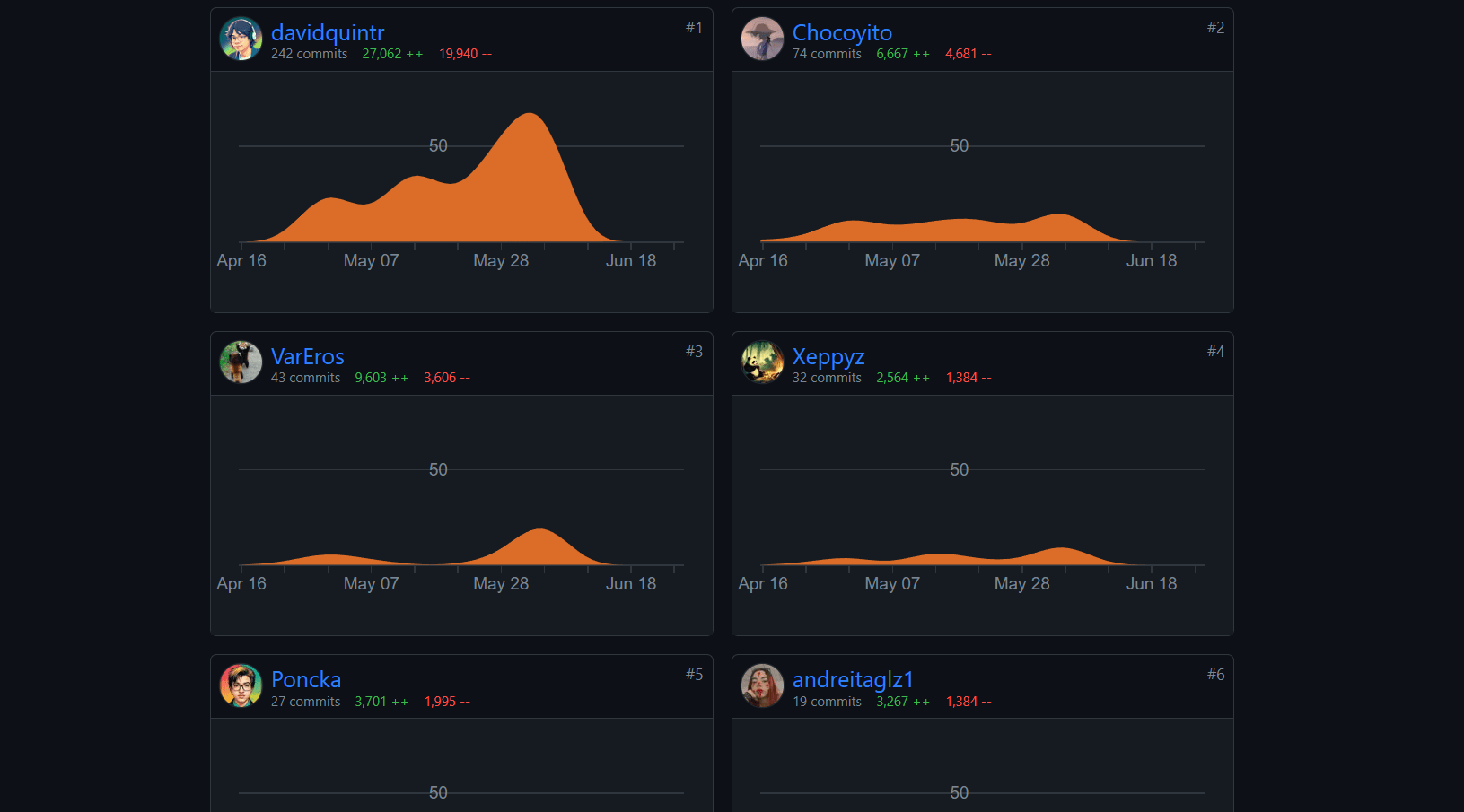Open Chocoyito's 74 commits list
The height and width of the screenshot is (812, 1464).
827,54
